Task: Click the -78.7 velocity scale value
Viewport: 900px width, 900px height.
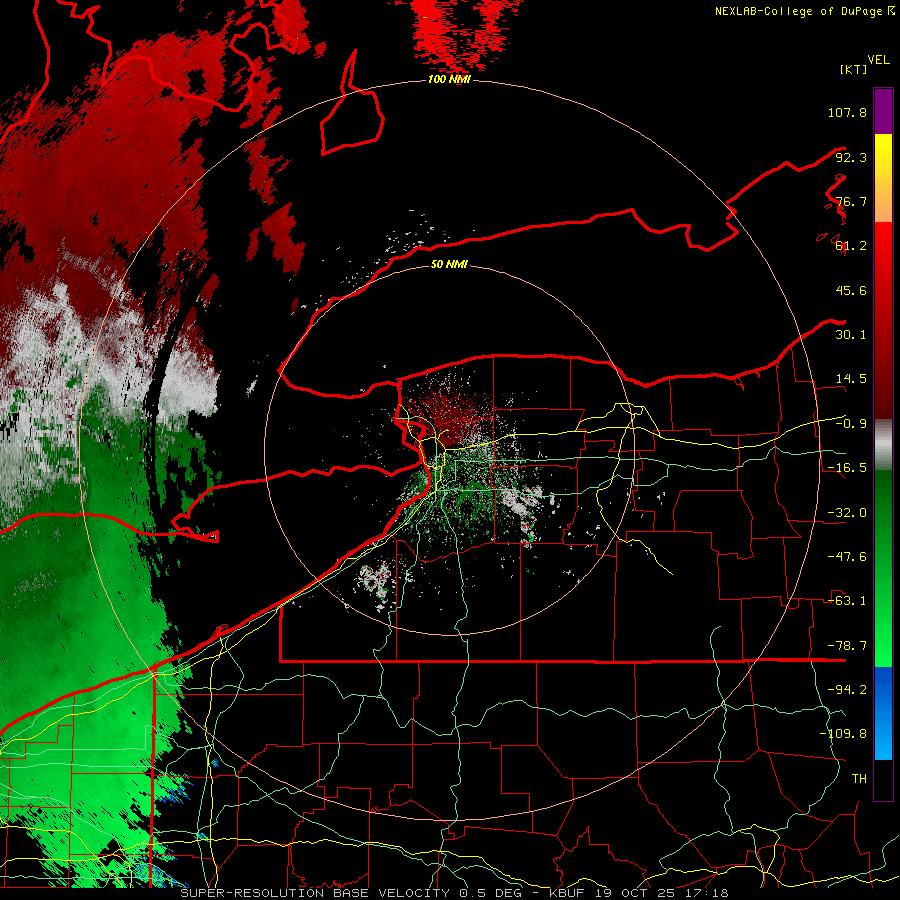Action: pyautogui.click(x=847, y=646)
